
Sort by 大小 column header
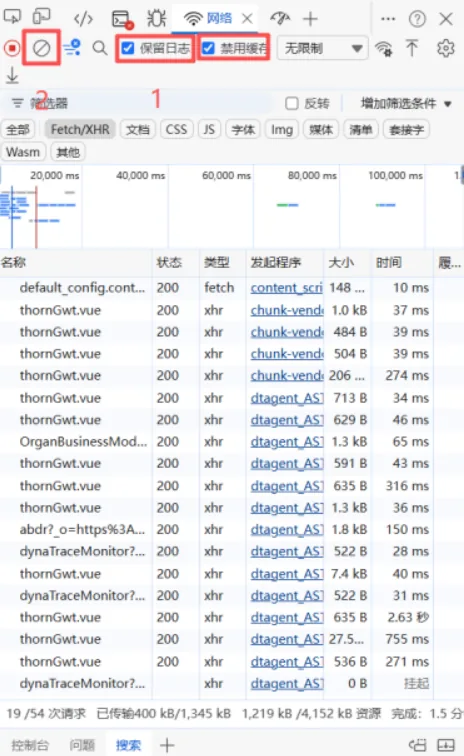(347, 262)
